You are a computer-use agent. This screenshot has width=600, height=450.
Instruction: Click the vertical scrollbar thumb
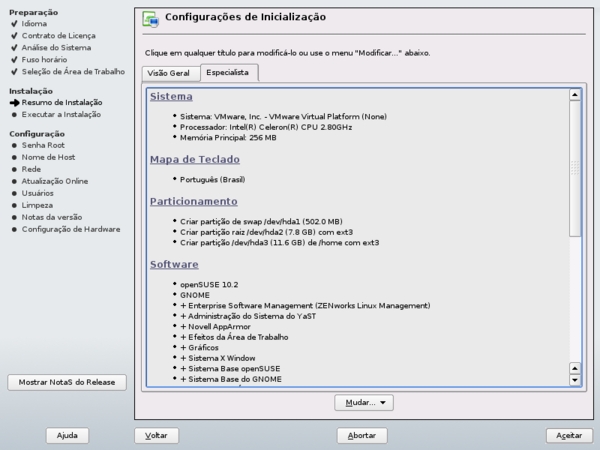[x=575, y=168]
